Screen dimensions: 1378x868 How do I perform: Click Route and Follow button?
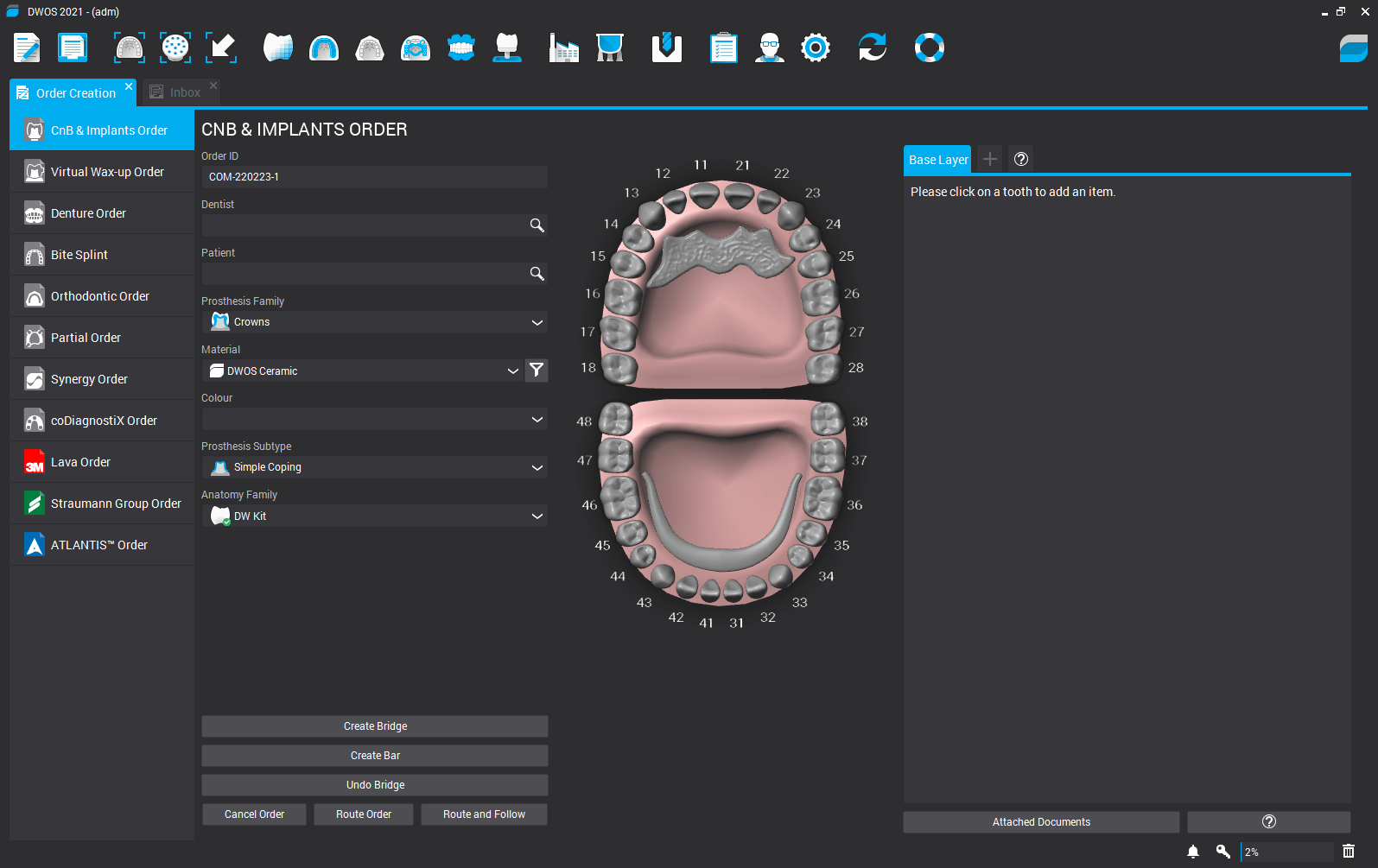click(484, 814)
